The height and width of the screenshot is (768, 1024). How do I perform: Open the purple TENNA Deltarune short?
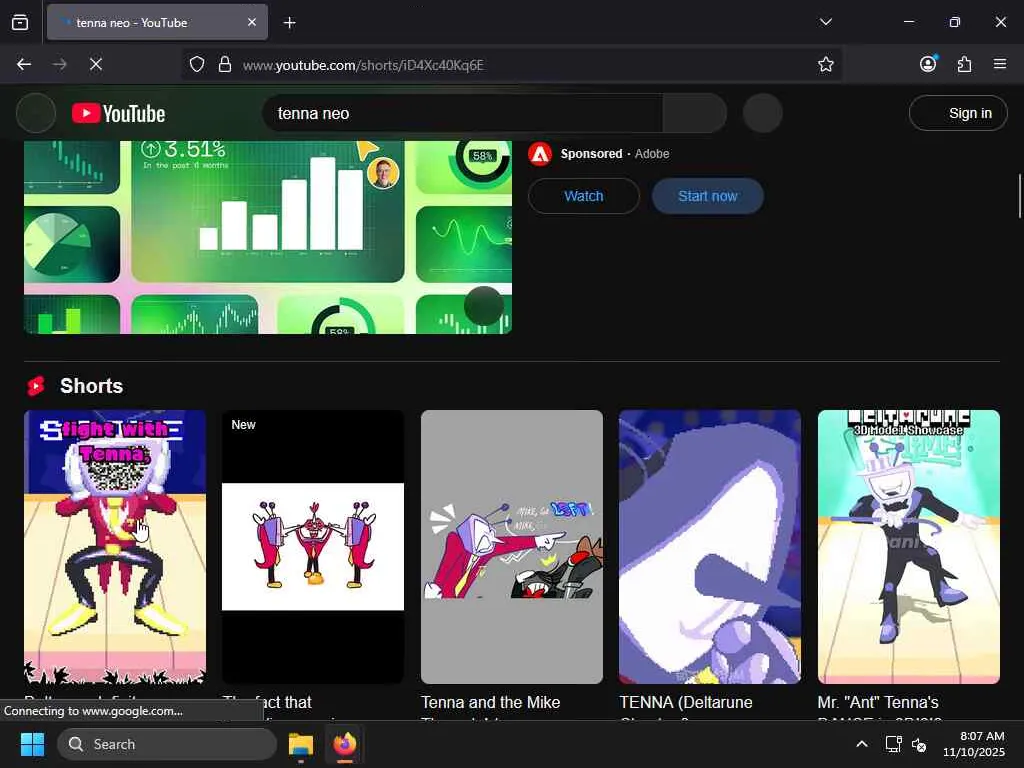click(x=710, y=547)
